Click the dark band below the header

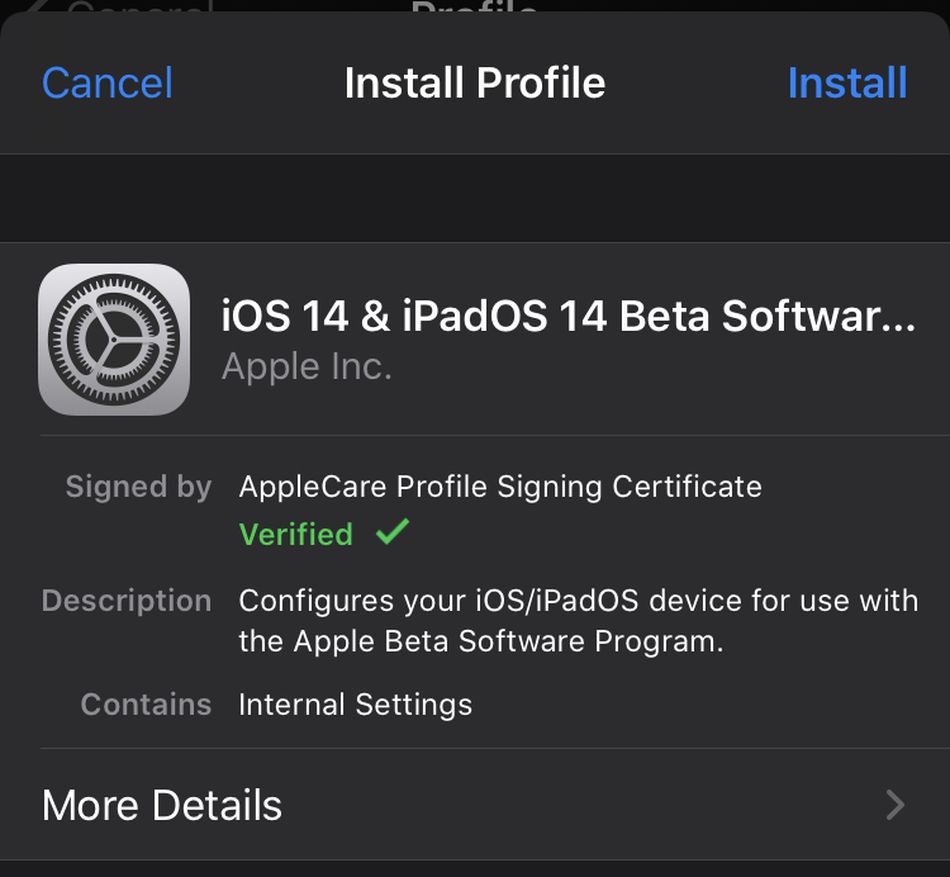tap(474, 198)
